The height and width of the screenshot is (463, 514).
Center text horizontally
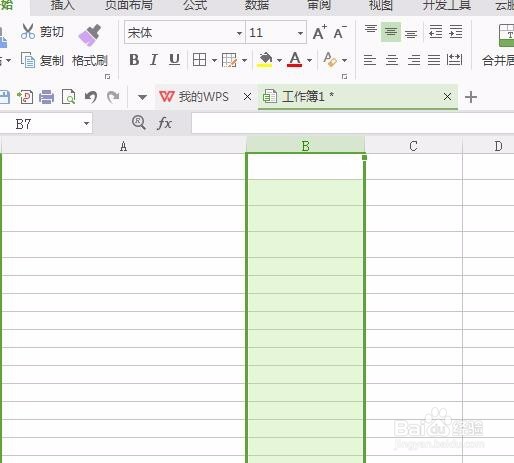(x=392, y=60)
